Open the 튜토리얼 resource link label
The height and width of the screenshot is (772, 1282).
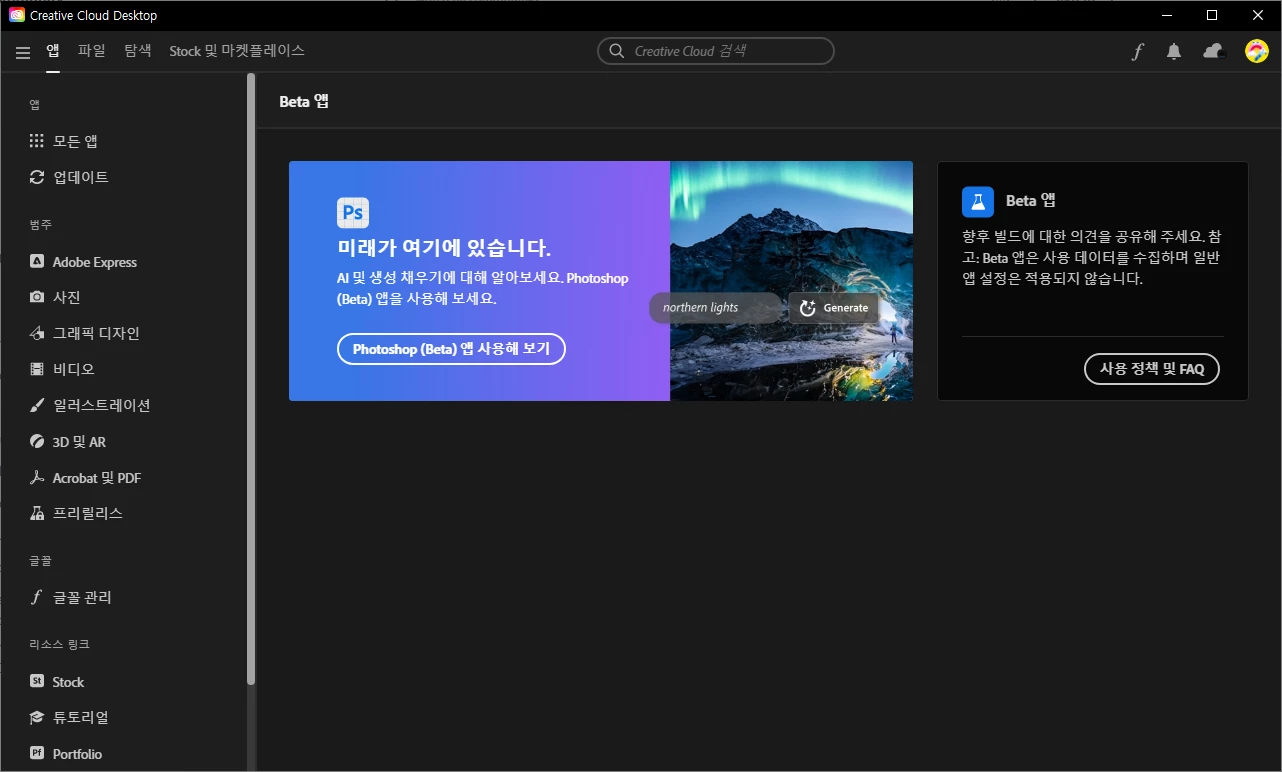pyautogui.click(x=81, y=717)
